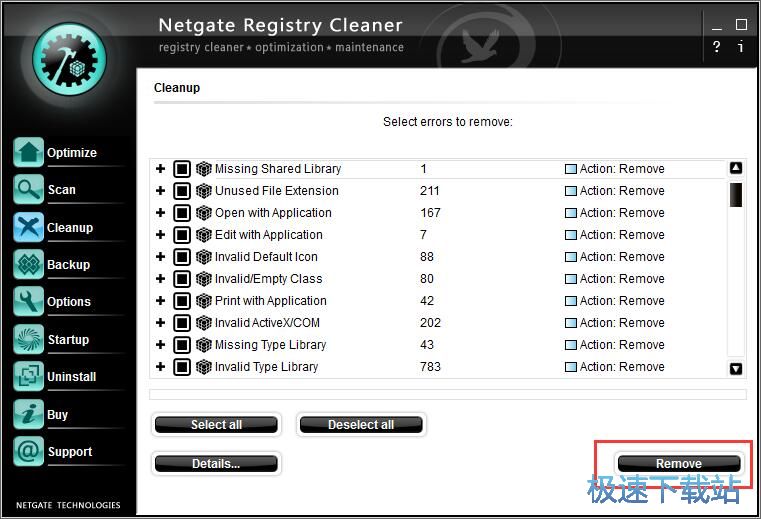Expand Edit with Application entry

[x=161, y=234]
